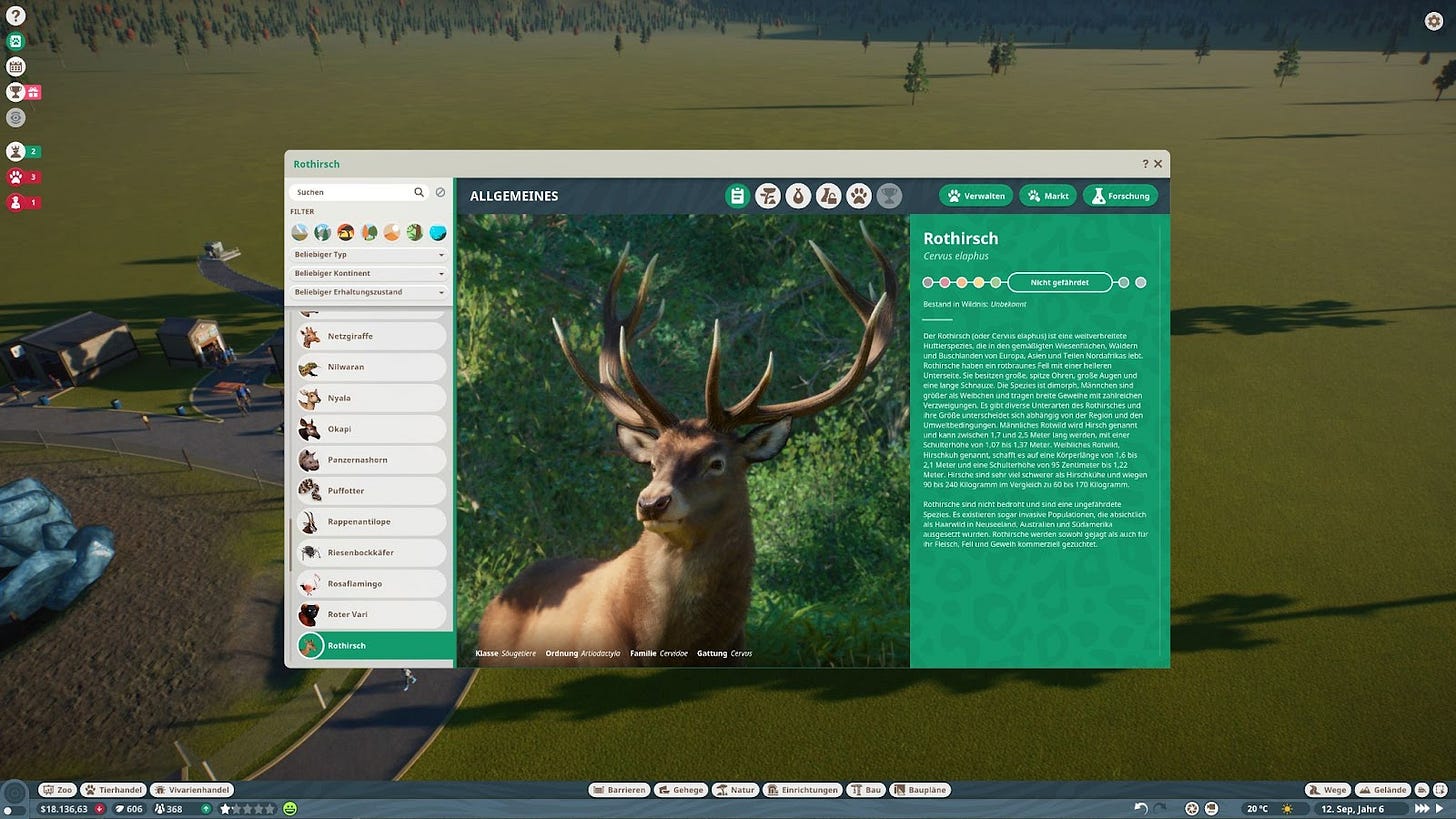Clear filters with the reset circle icon
Image resolution: width=1456 pixels, height=819 pixels.
440,192
